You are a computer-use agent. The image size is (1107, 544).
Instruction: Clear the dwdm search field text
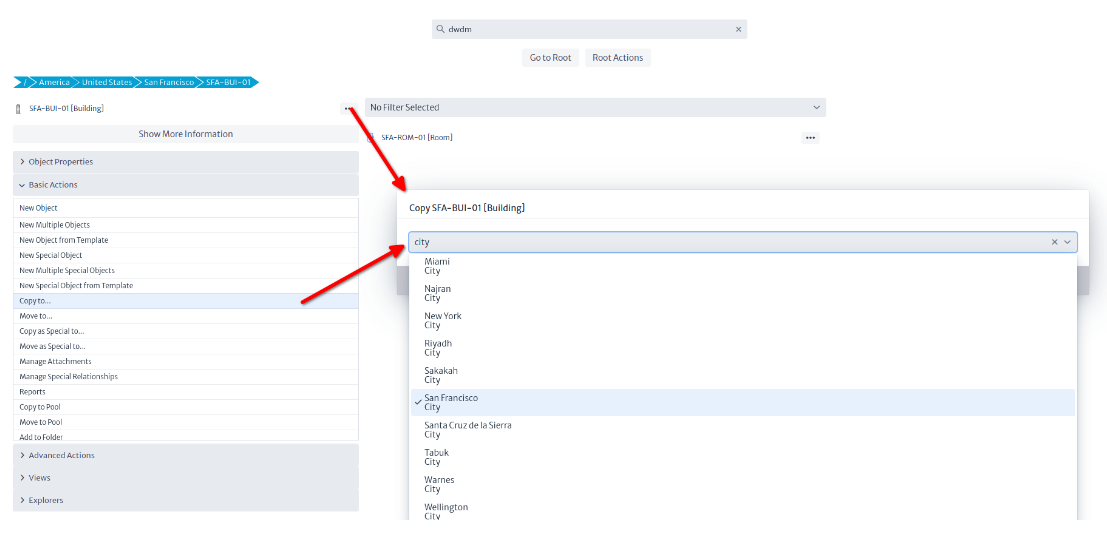pyautogui.click(x=738, y=30)
